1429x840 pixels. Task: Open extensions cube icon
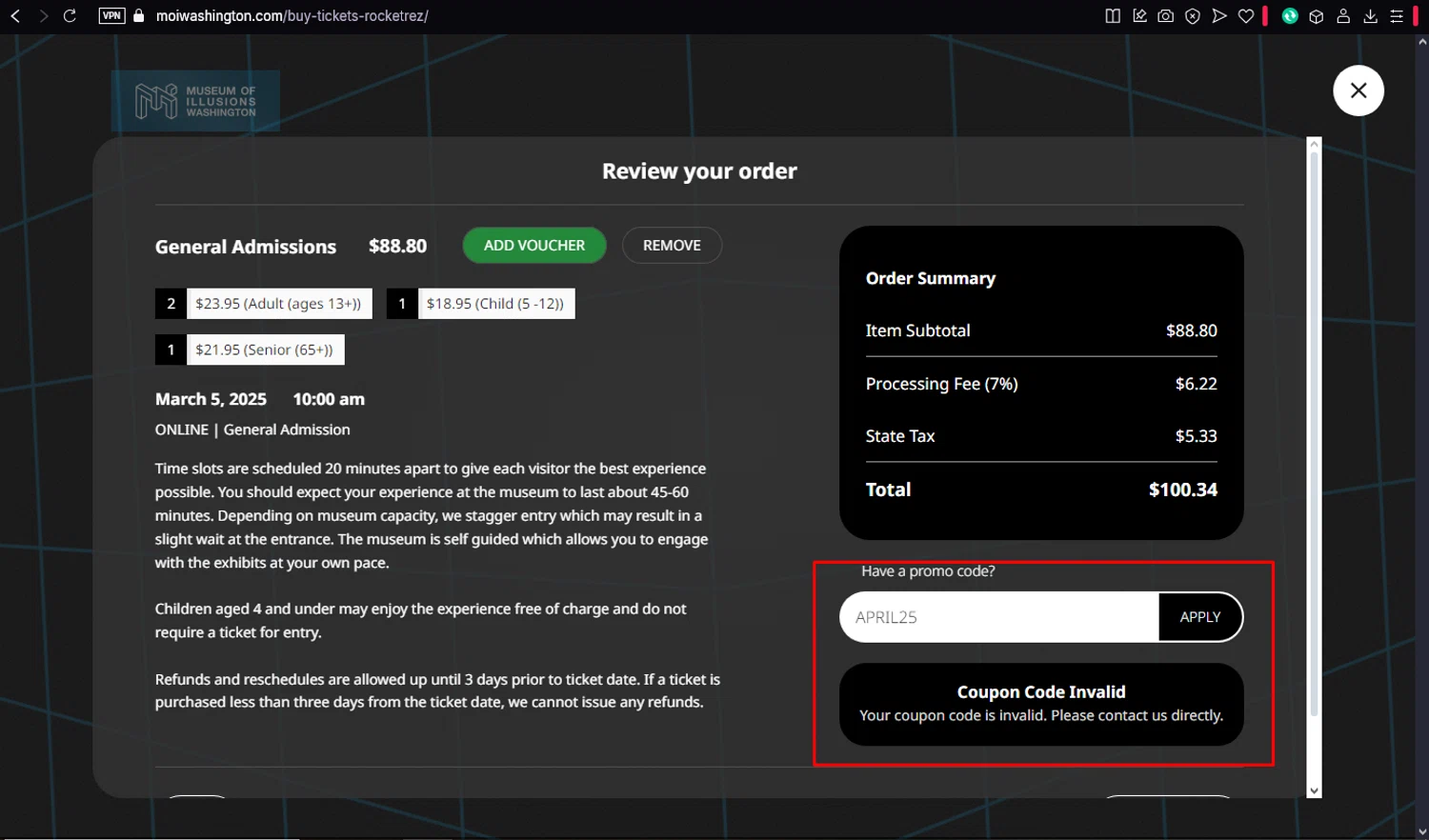click(1317, 16)
